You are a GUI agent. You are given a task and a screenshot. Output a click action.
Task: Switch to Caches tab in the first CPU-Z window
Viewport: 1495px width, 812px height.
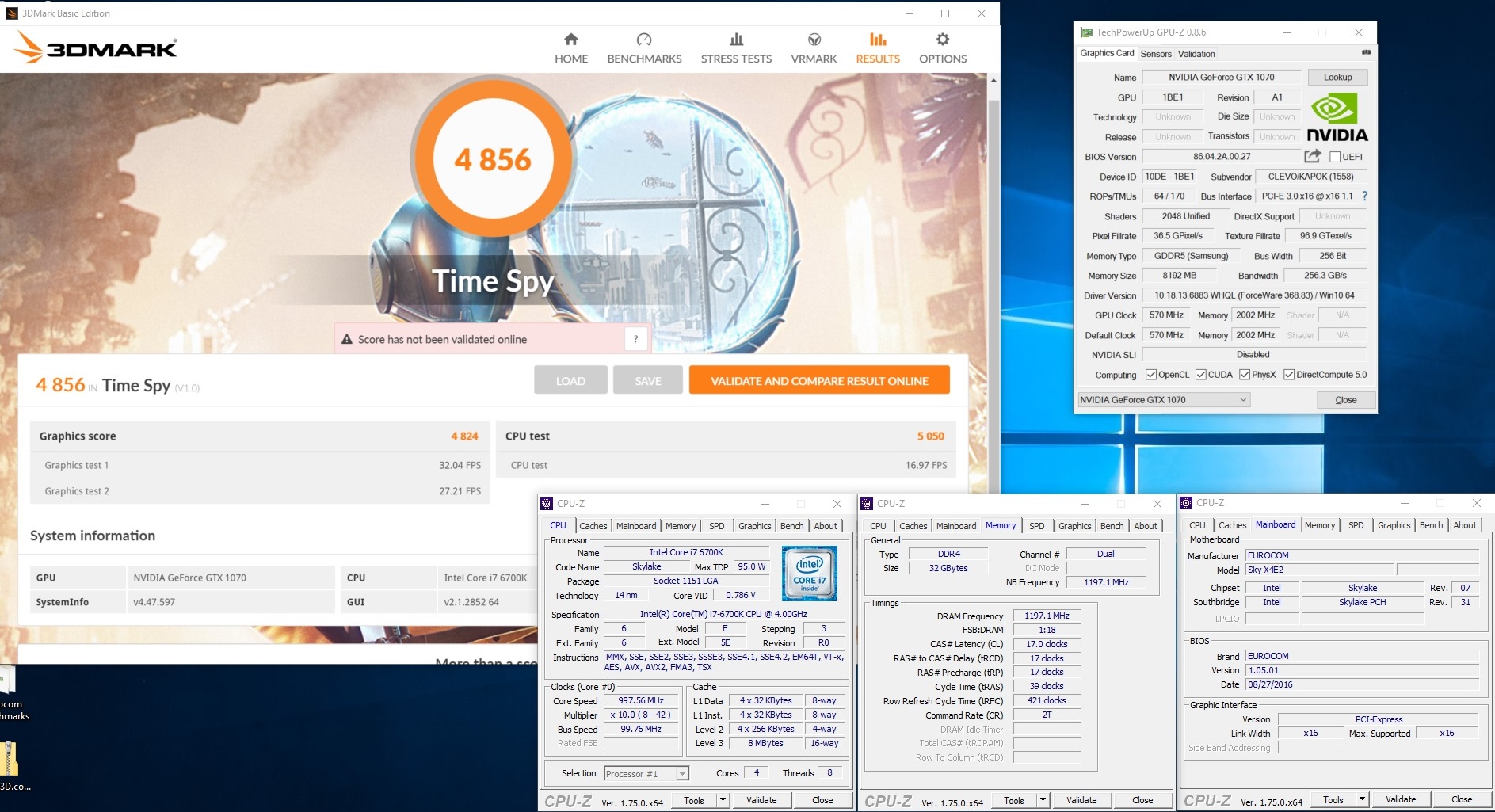tap(593, 526)
